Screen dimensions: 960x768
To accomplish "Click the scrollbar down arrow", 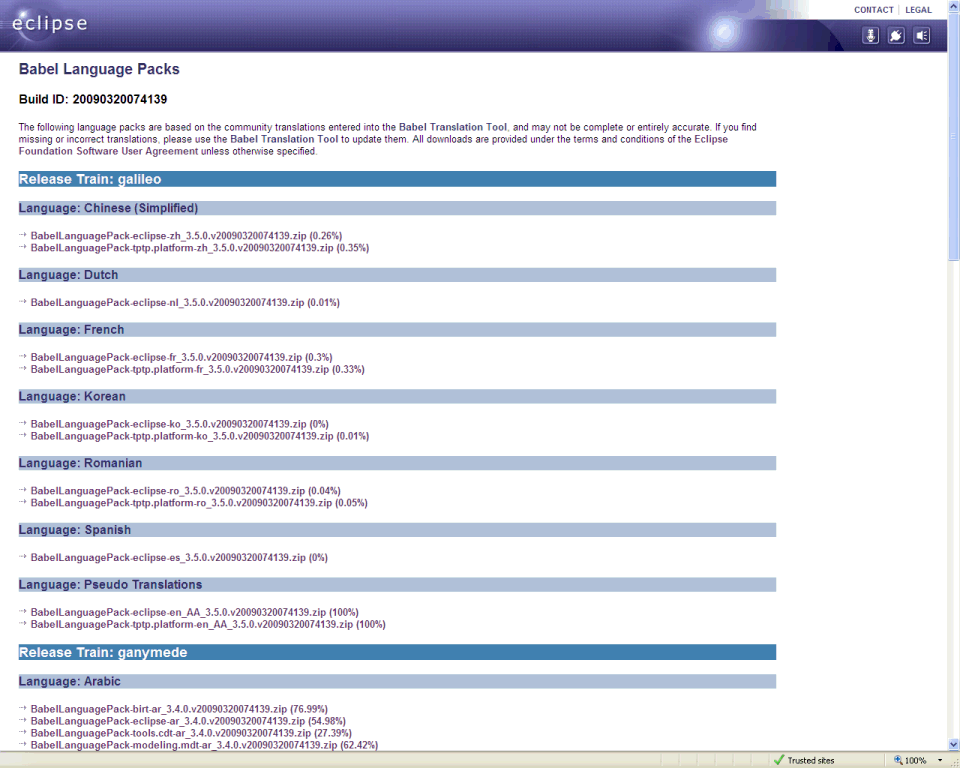I will pos(953,745).
